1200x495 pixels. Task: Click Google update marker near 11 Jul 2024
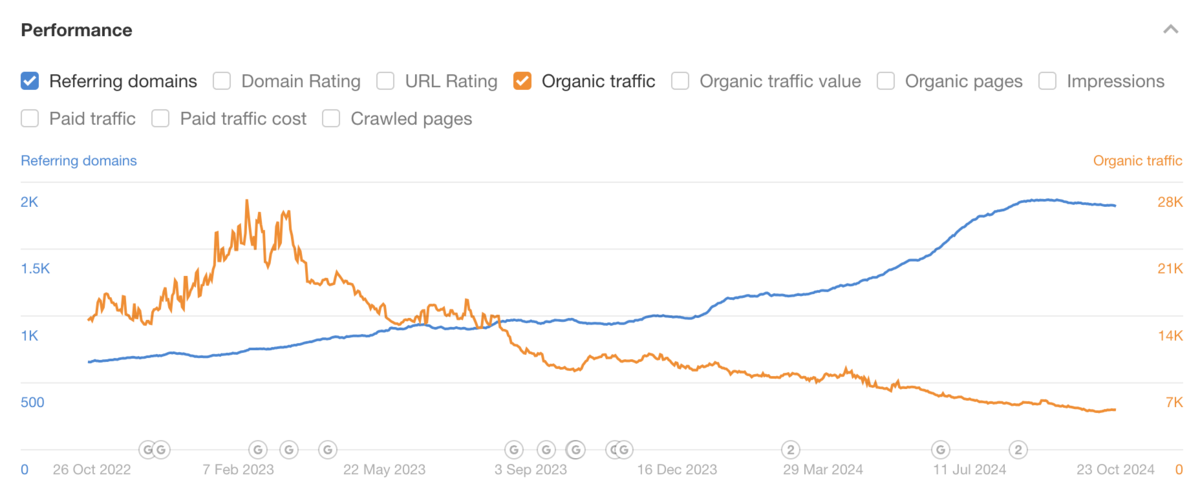pos(940,449)
